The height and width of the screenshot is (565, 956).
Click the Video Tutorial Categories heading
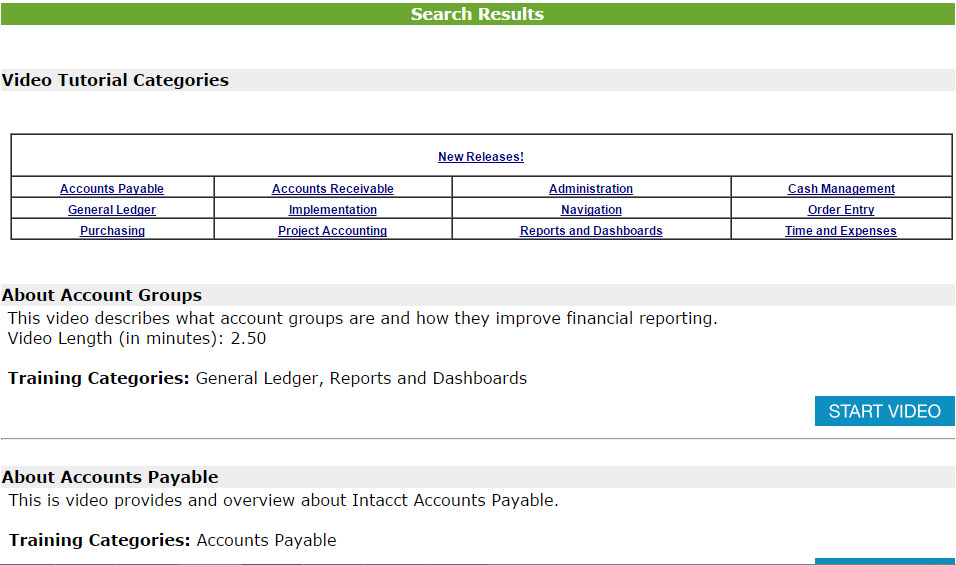point(115,80)
